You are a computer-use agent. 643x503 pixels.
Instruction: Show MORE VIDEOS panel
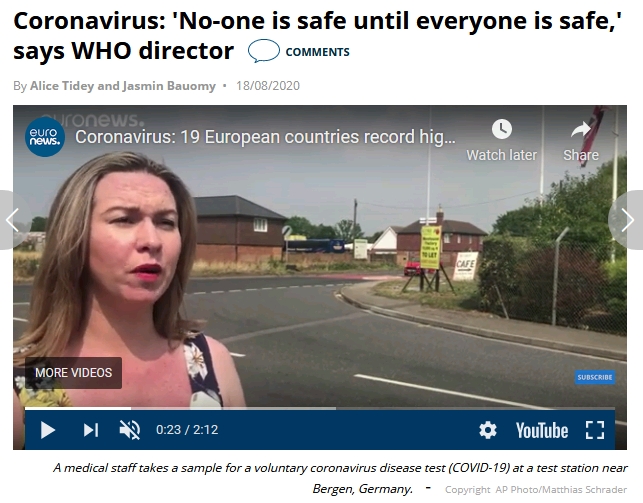pos(73,373)
